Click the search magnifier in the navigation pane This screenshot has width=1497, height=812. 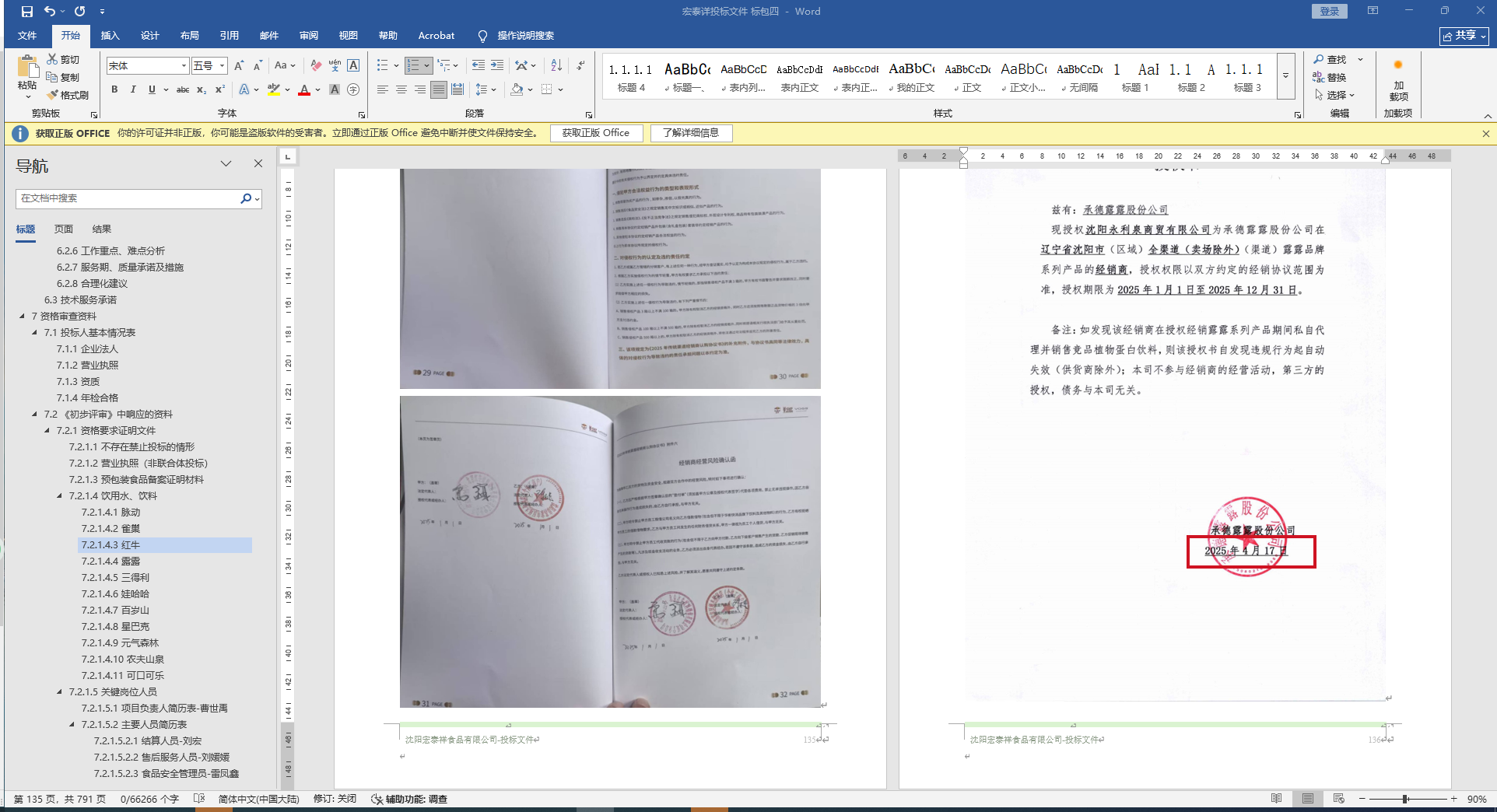coord(246,198)
